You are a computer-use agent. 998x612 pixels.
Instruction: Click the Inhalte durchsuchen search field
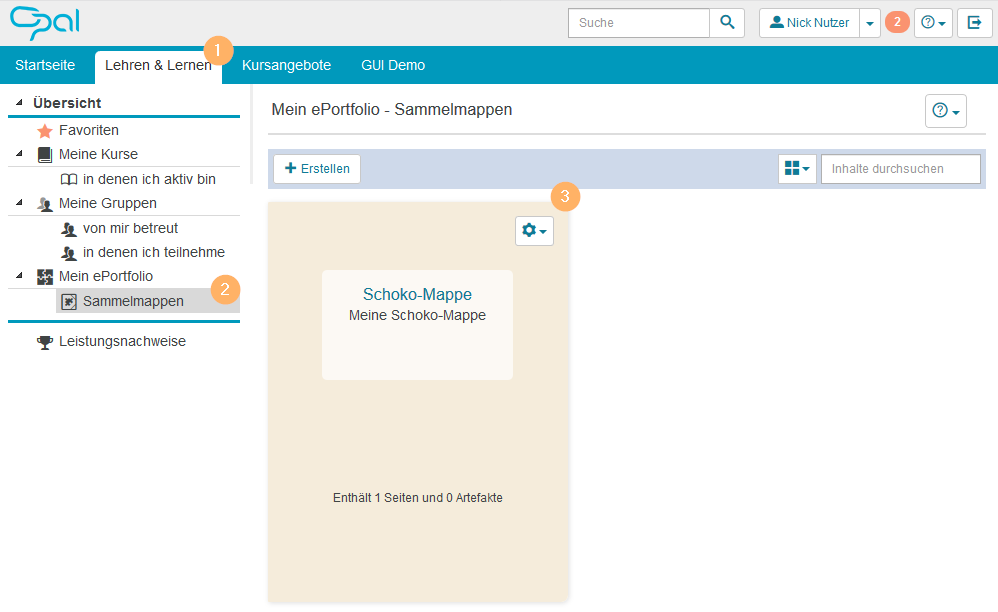tap(900, 169)
